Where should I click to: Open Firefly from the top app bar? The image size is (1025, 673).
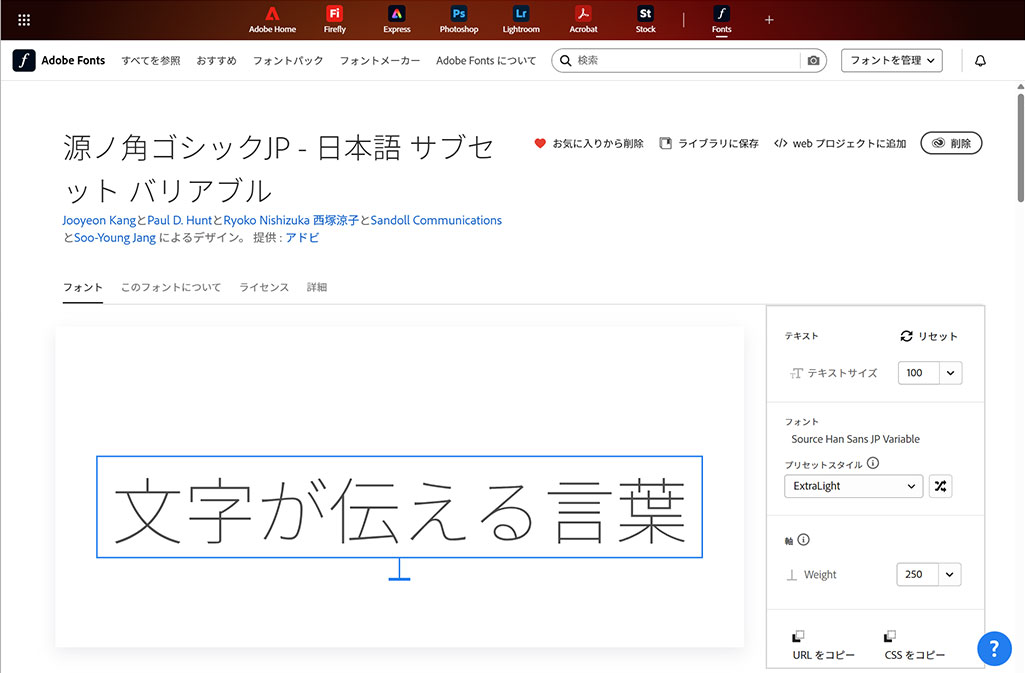335,18
